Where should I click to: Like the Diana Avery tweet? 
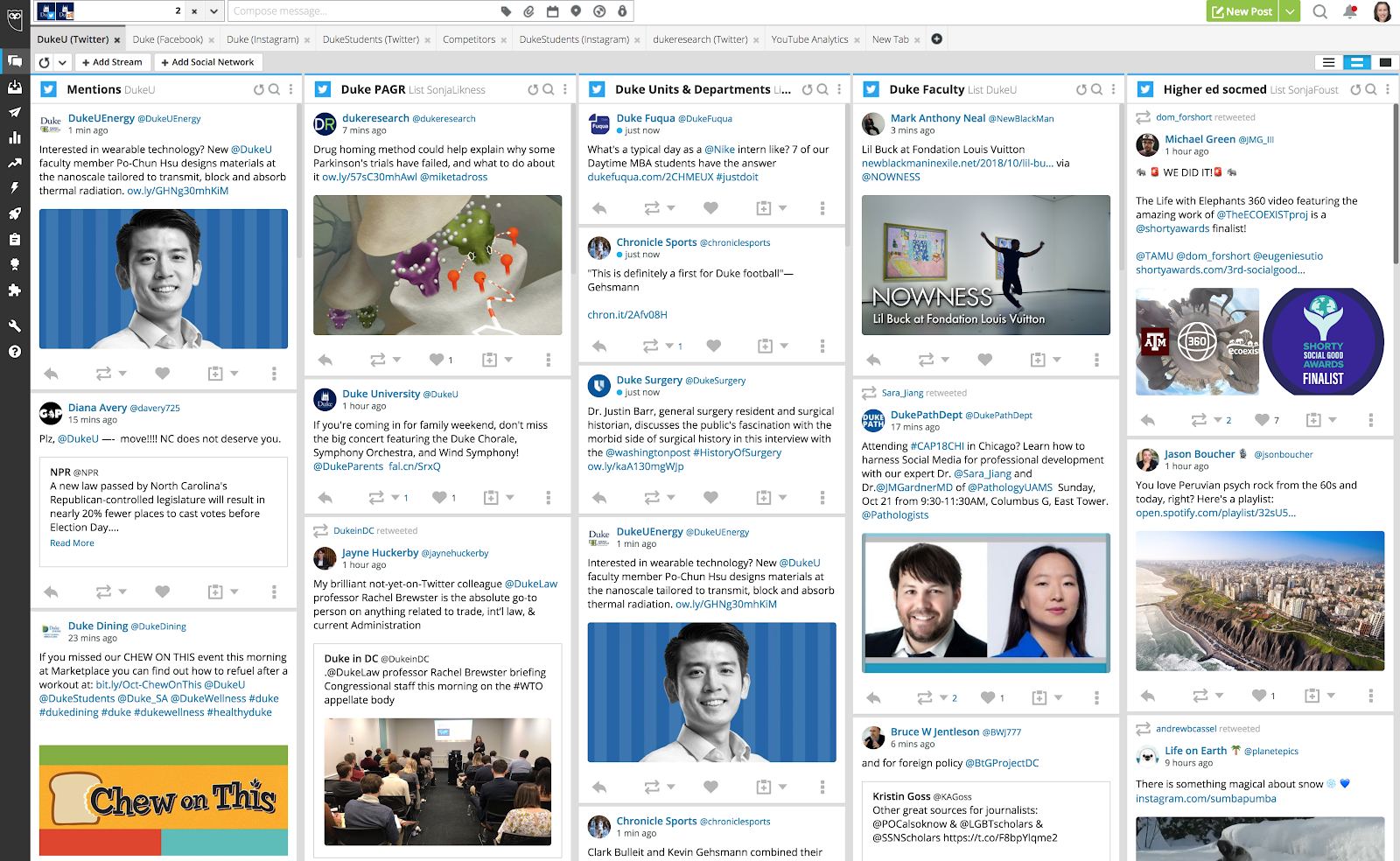tap(162, 591)
